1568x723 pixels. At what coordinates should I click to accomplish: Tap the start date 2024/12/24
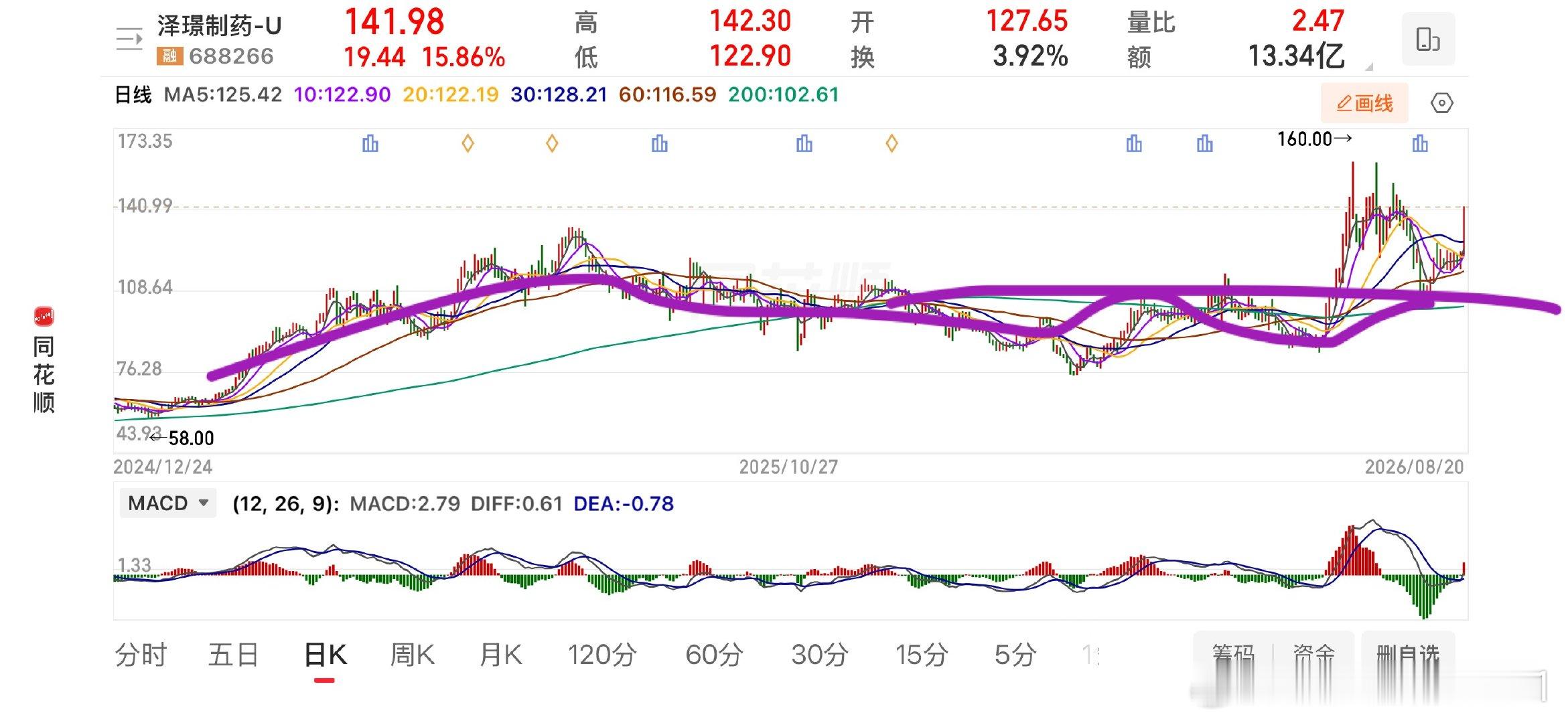coord(163,467)
